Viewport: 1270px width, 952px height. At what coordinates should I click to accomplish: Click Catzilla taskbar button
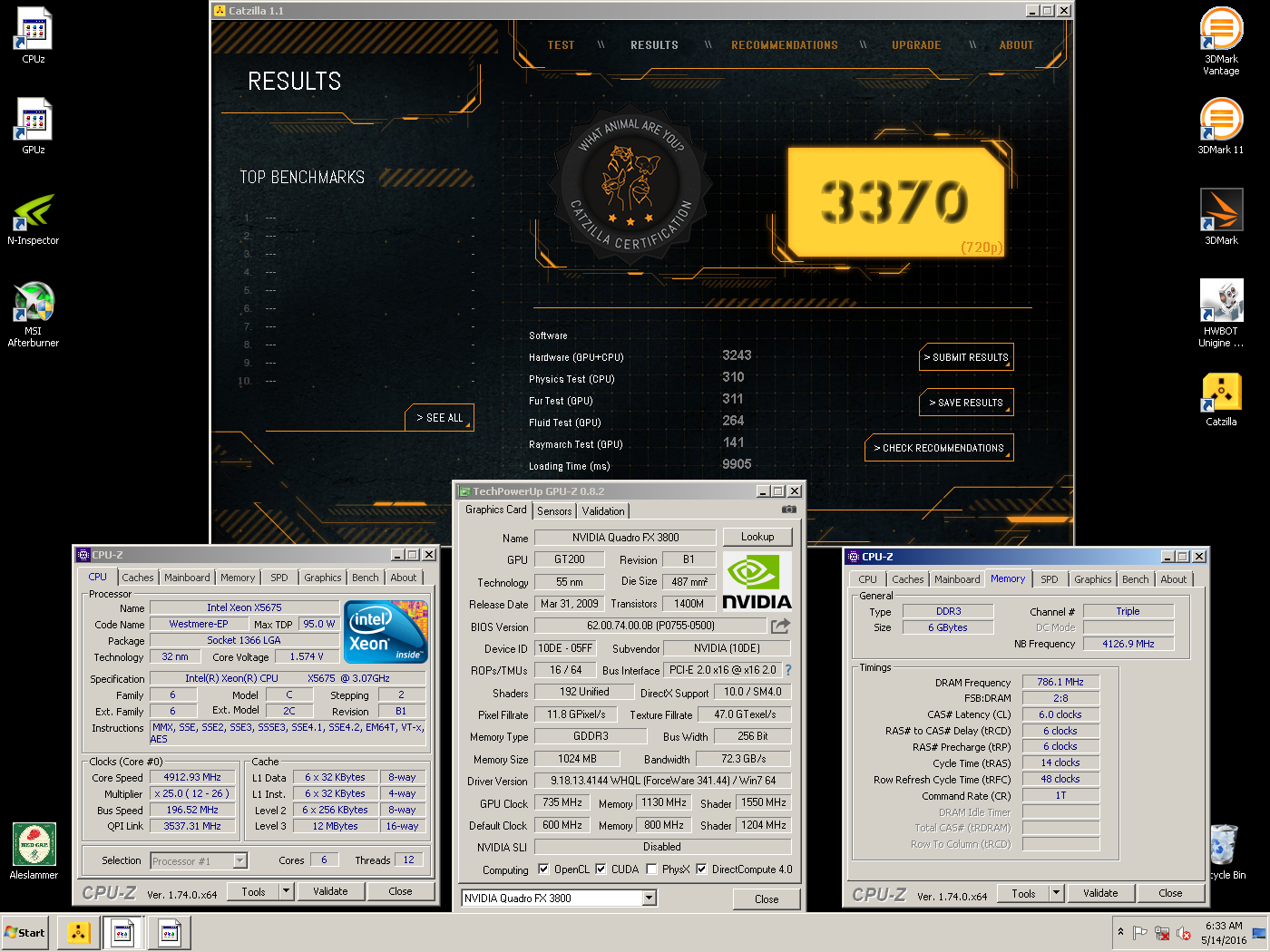click(x=78, y=932)
